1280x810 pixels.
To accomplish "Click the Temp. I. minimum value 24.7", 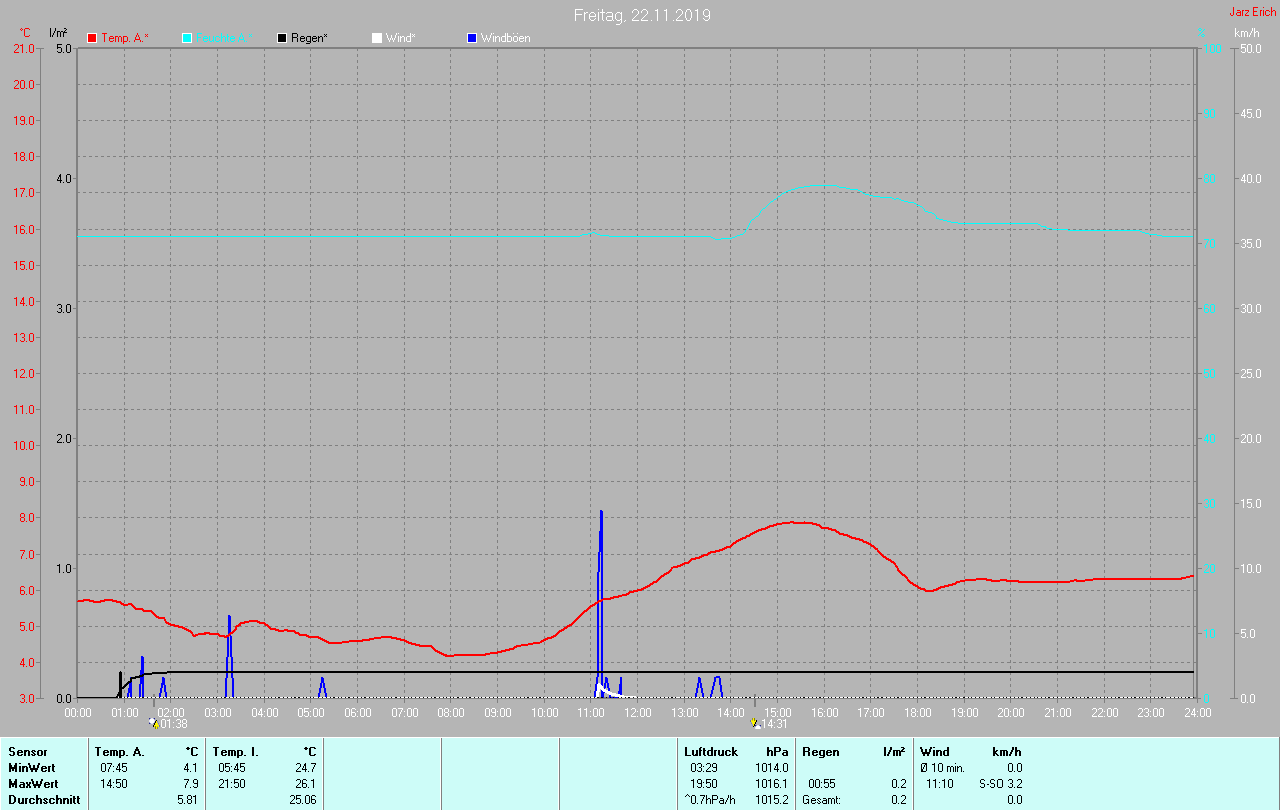I will point(305,768).
